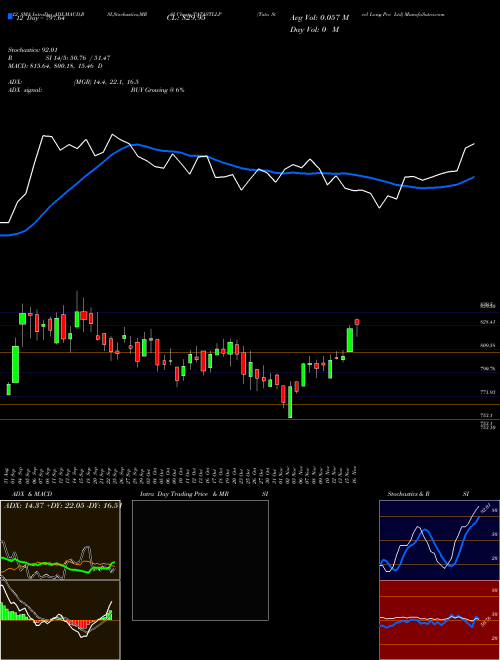Click the BUY Growing @ 6% signal text

(157, 90)
